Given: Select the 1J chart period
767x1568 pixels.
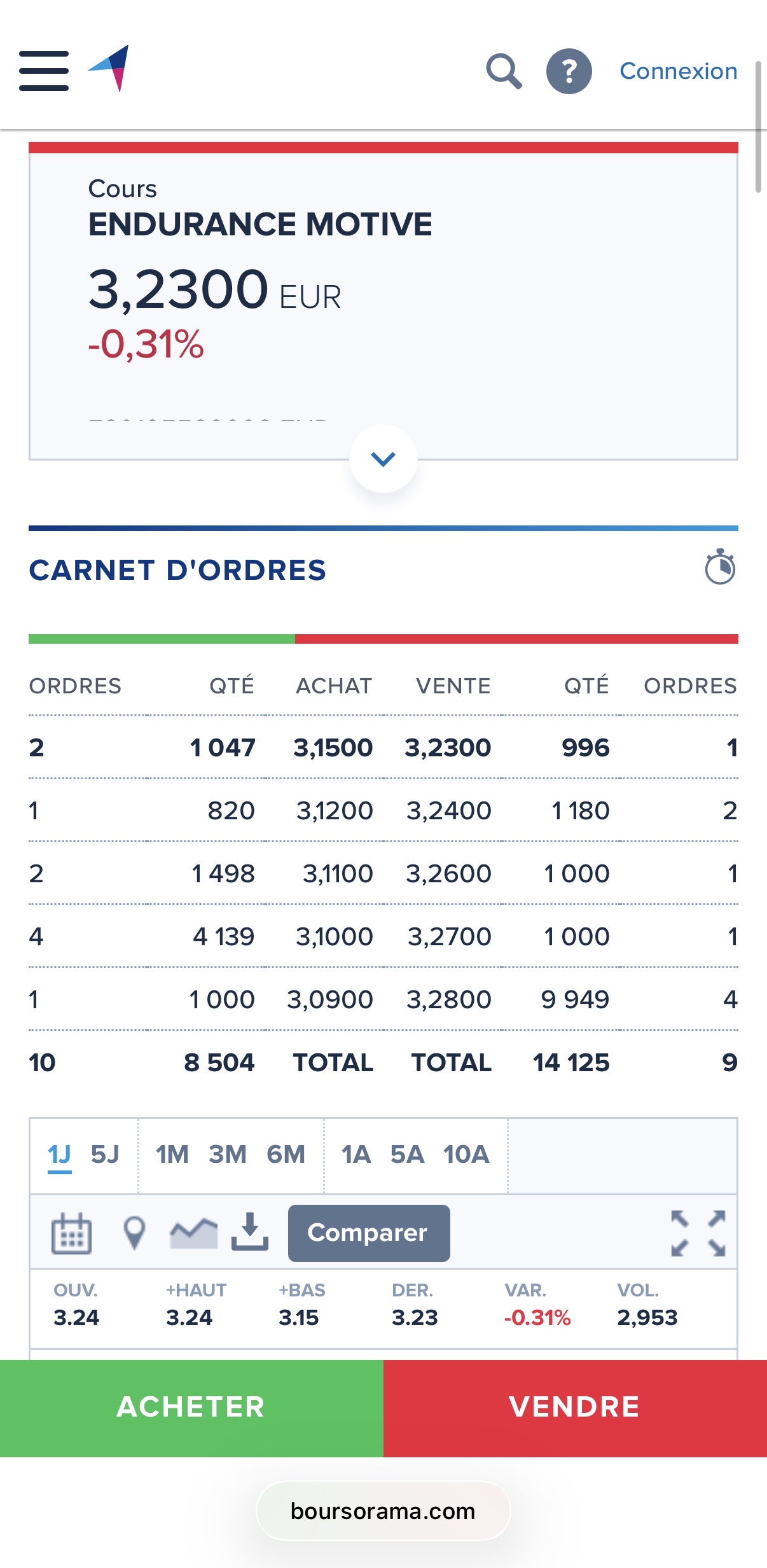Looking at the screenshot, I should click(x=59, y=1154).
